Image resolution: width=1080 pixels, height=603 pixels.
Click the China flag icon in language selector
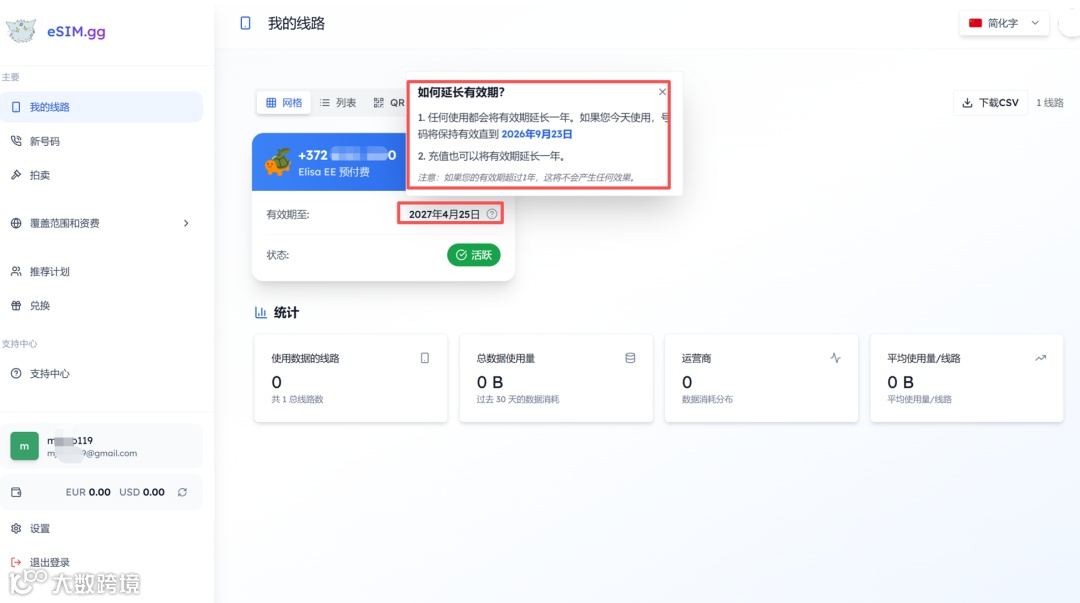tap(975, 23)
